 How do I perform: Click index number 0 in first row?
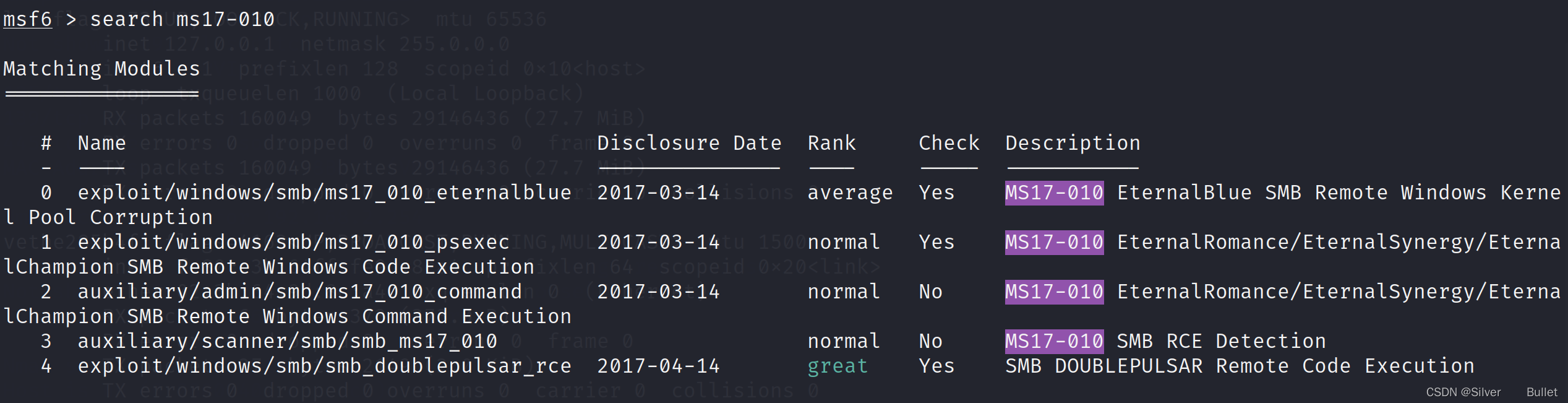46,193
